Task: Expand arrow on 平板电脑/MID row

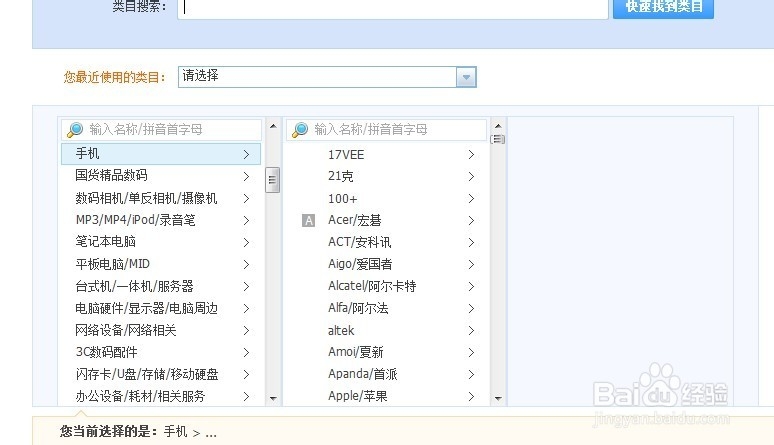Action: pyautogui.click(x=246, y=265)
